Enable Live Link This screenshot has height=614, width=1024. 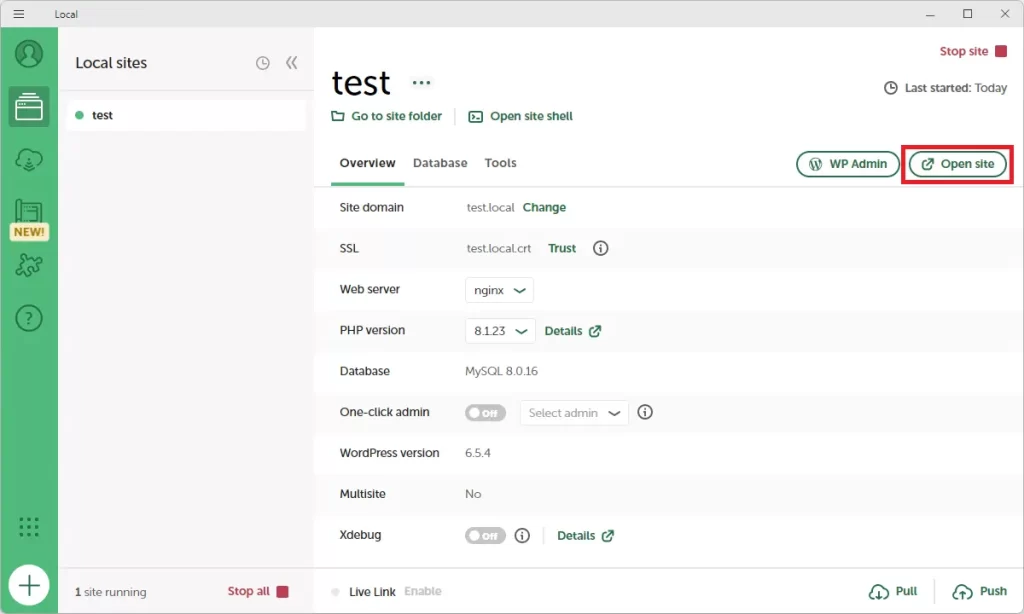point(422,592)
